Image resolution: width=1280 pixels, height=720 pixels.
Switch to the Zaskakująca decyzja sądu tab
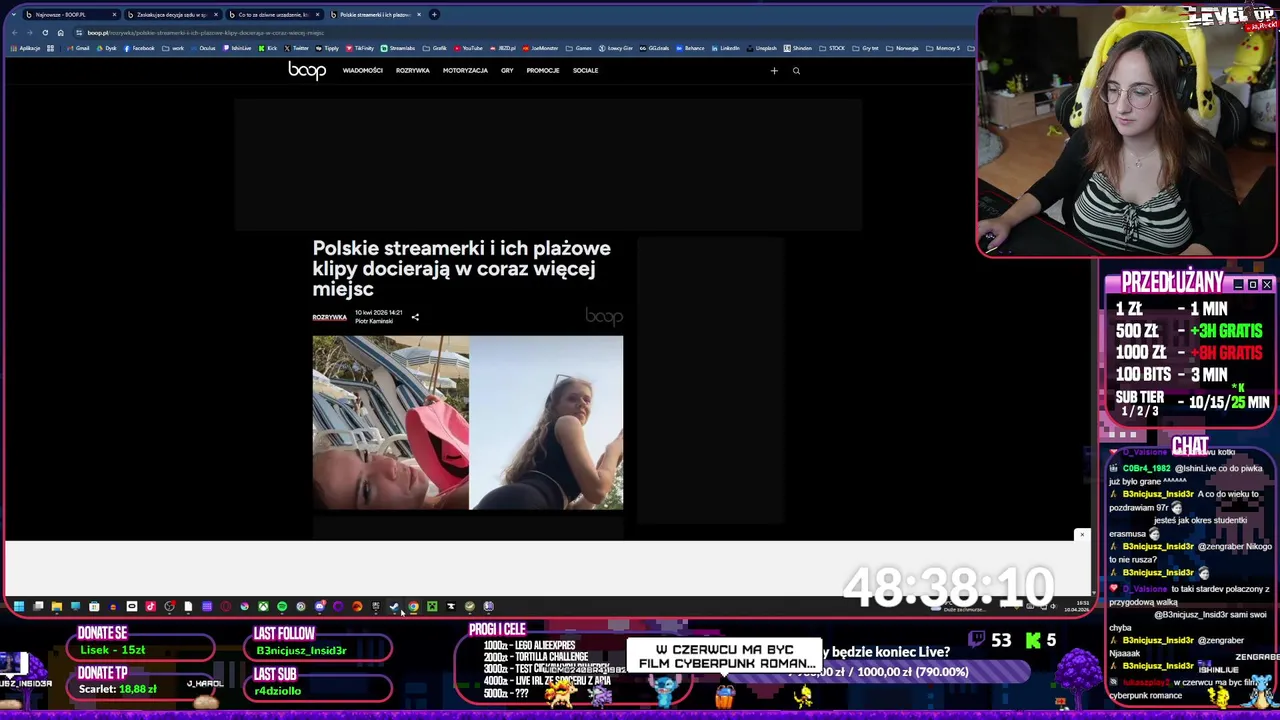point(171,14)
